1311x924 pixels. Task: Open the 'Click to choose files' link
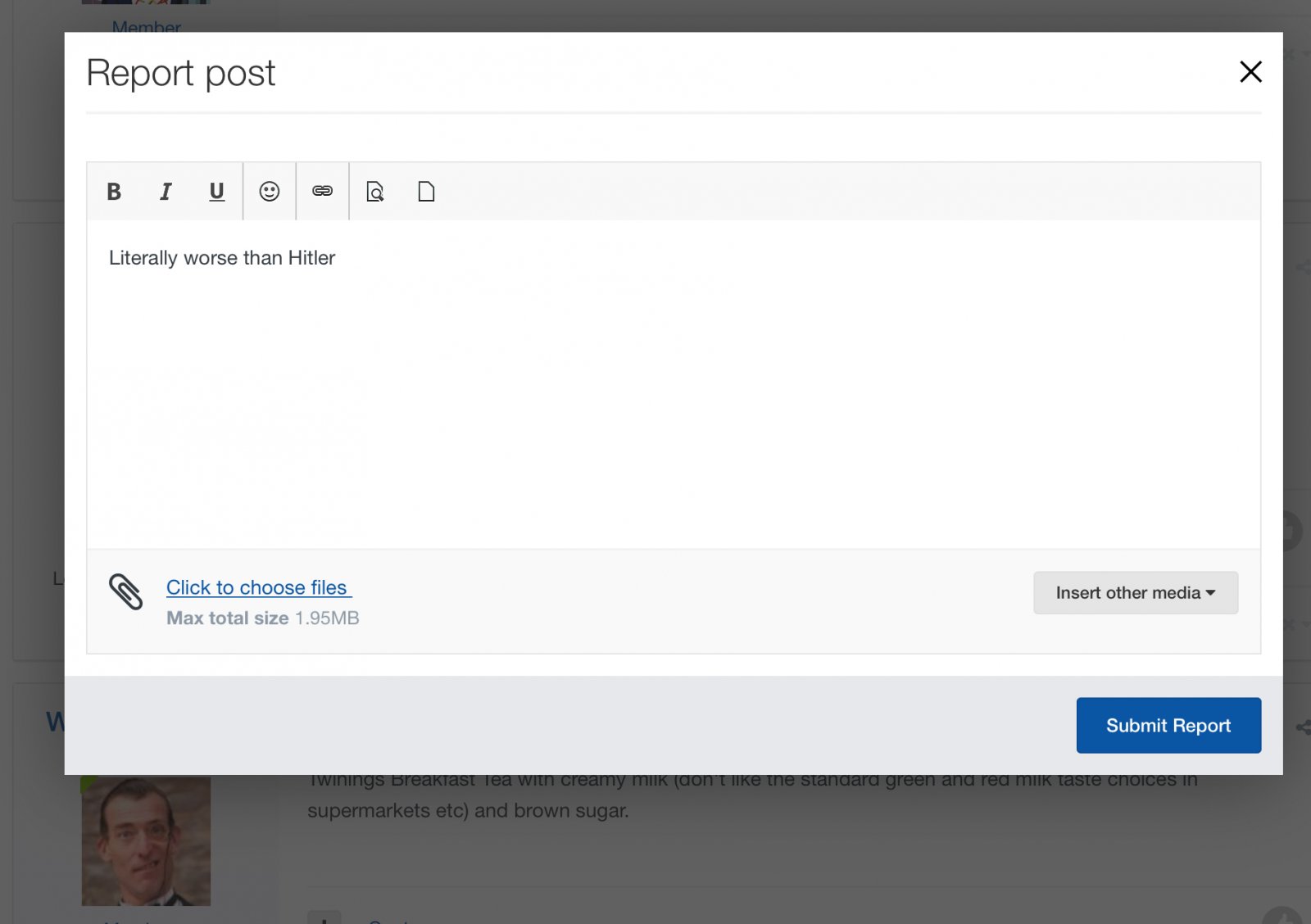(x=257, y=587)
